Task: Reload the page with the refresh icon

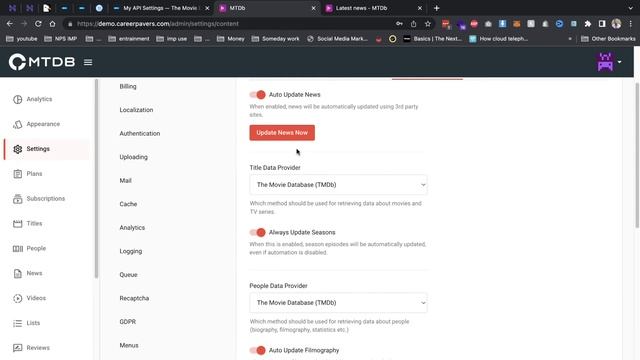Action: [x=38, y=24]
